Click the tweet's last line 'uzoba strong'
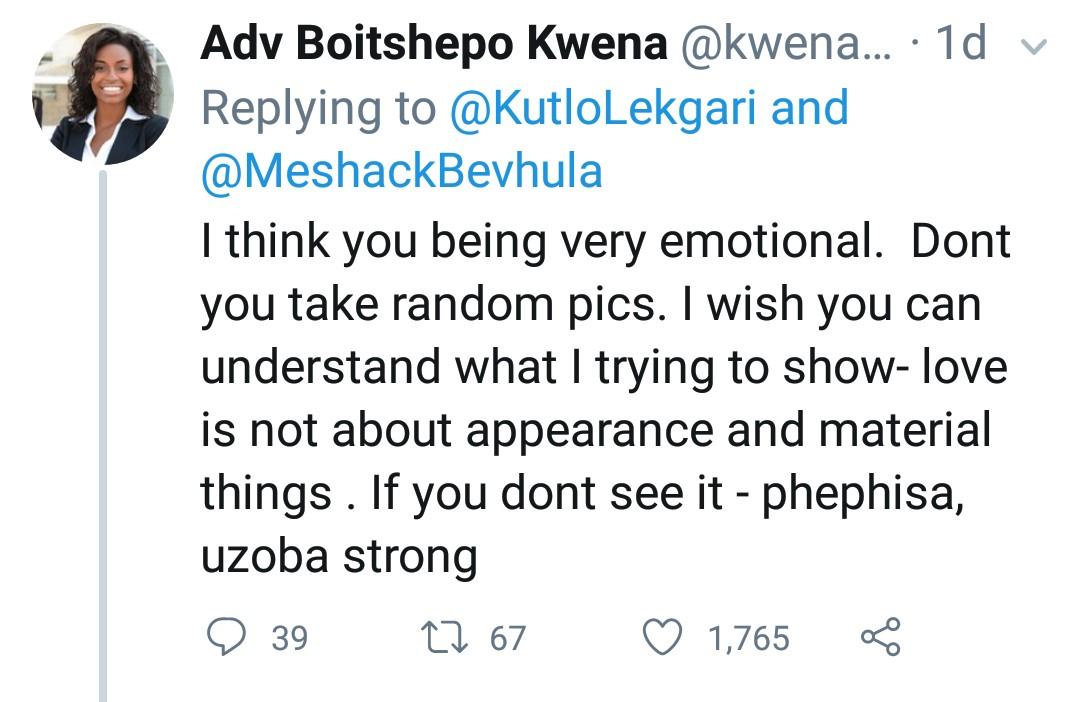Screen dimensions: 1080x702 pyautogui.click(x=339, y=557)
